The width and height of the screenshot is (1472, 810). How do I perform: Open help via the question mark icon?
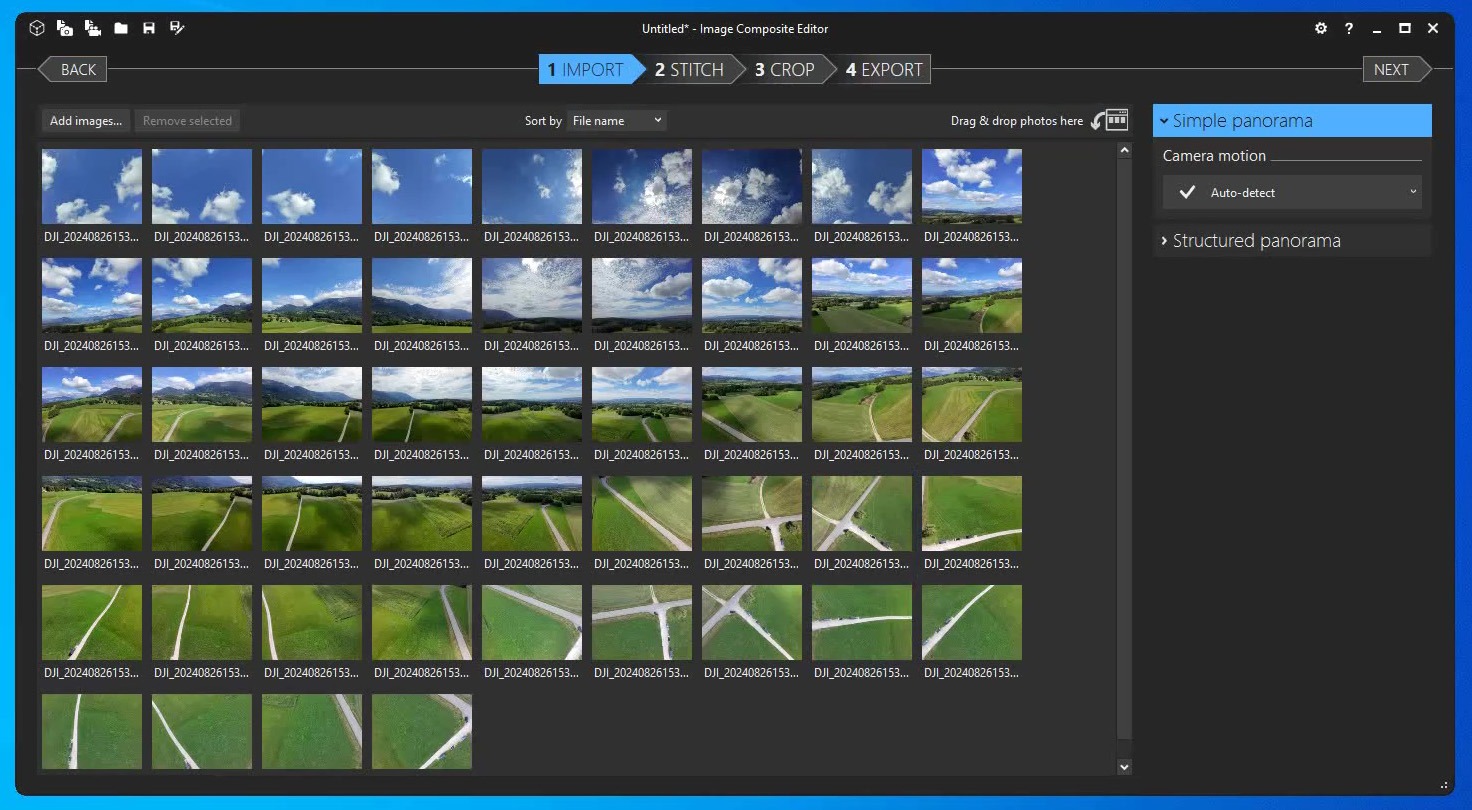[x=1349, y=28]
